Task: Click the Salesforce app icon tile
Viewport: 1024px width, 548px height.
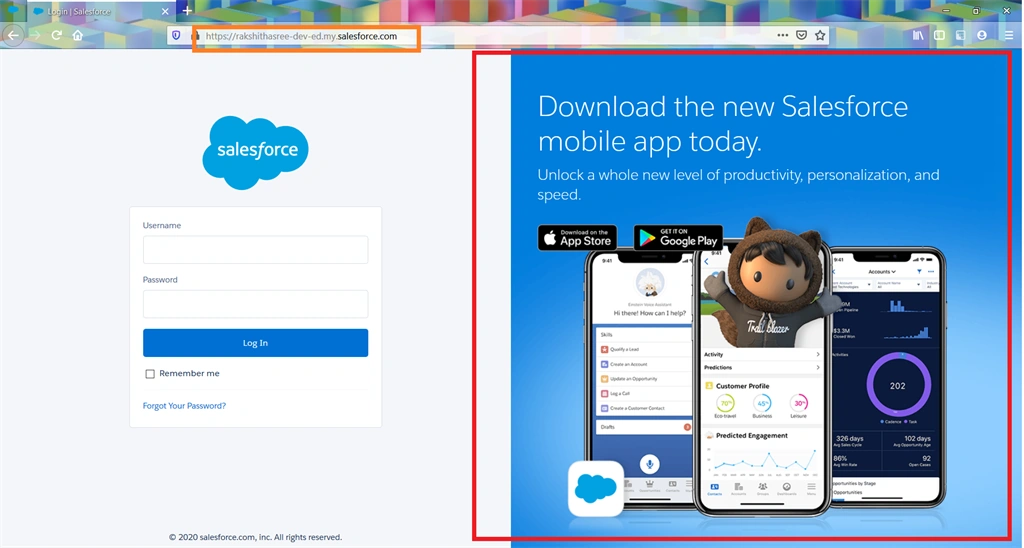Action: pyautogui.click(x=596, y=489)
